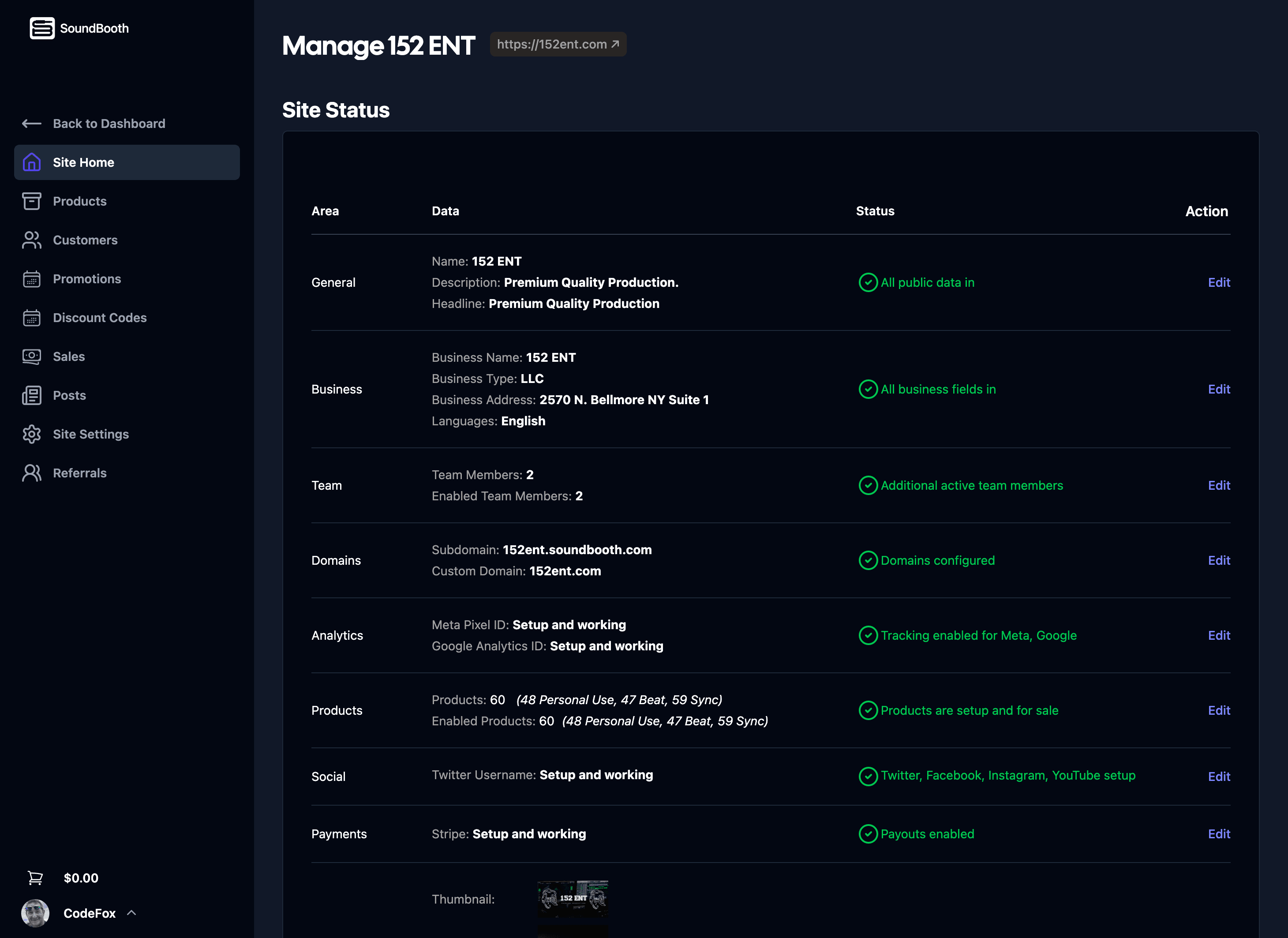The width and height of the screenshot is (1288, 938).
Task: Edit the Domains configuration
Action: tap(1219, 560)
